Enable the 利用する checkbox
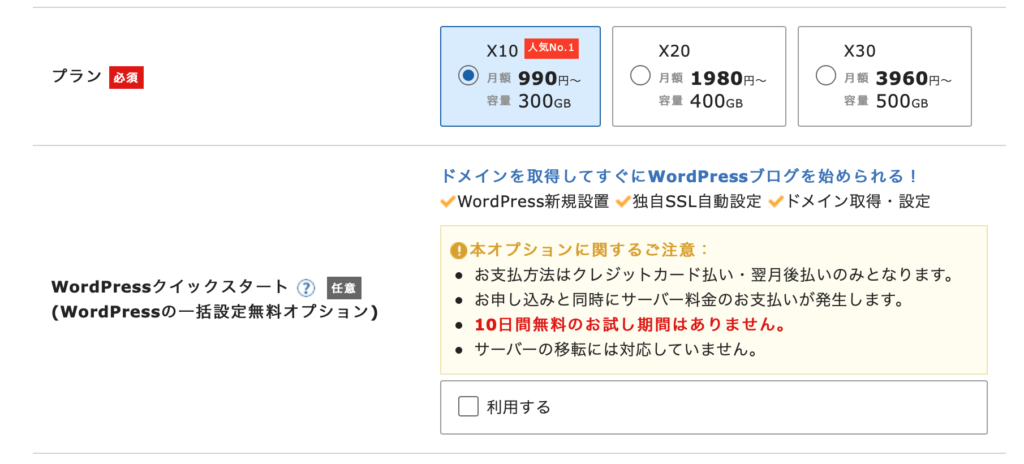Image resolution: width=1024 pixels, height=464 pixels. (x=468, y=407)
